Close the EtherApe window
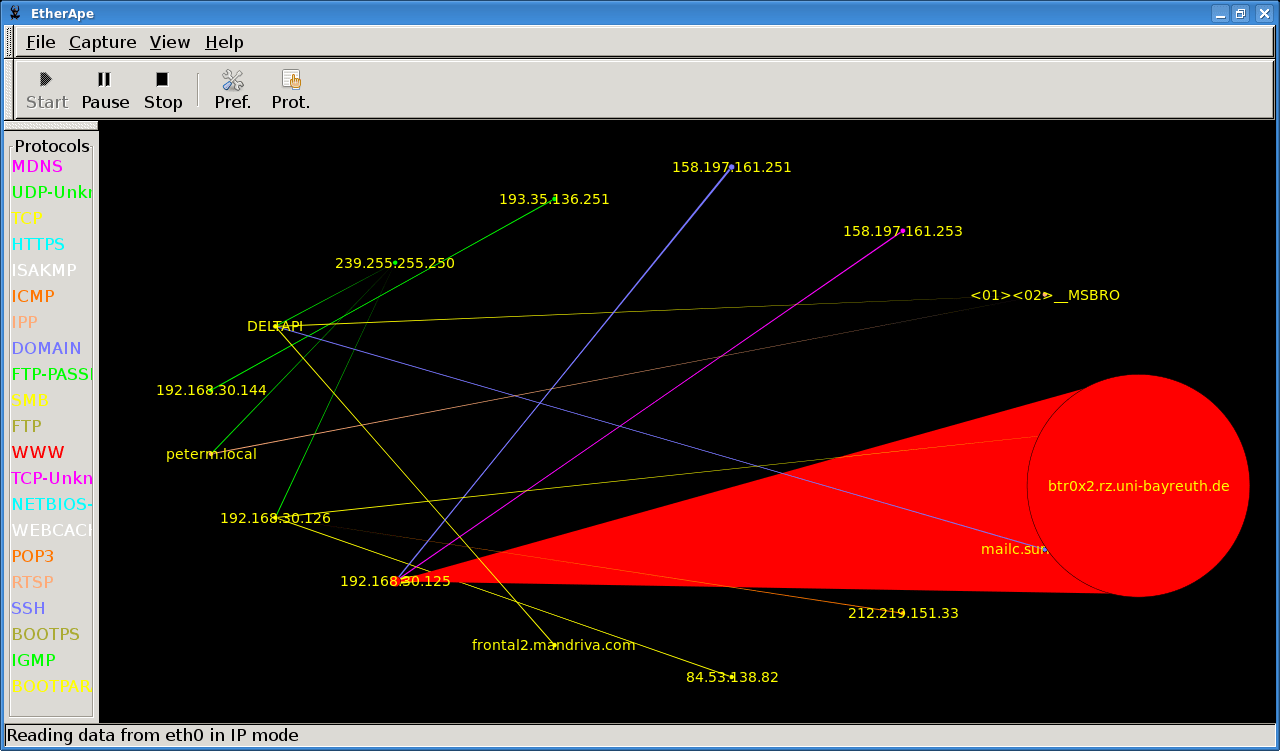The width and height of the screenshot is (1280, 751). point(1264,13)
